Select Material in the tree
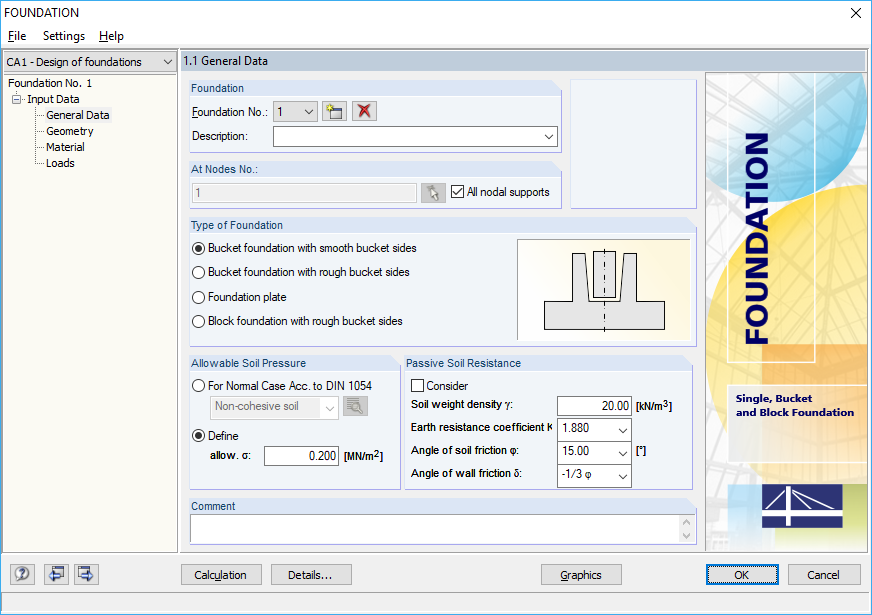This screenshot has width=872, height=615. (x=65, y=147)
